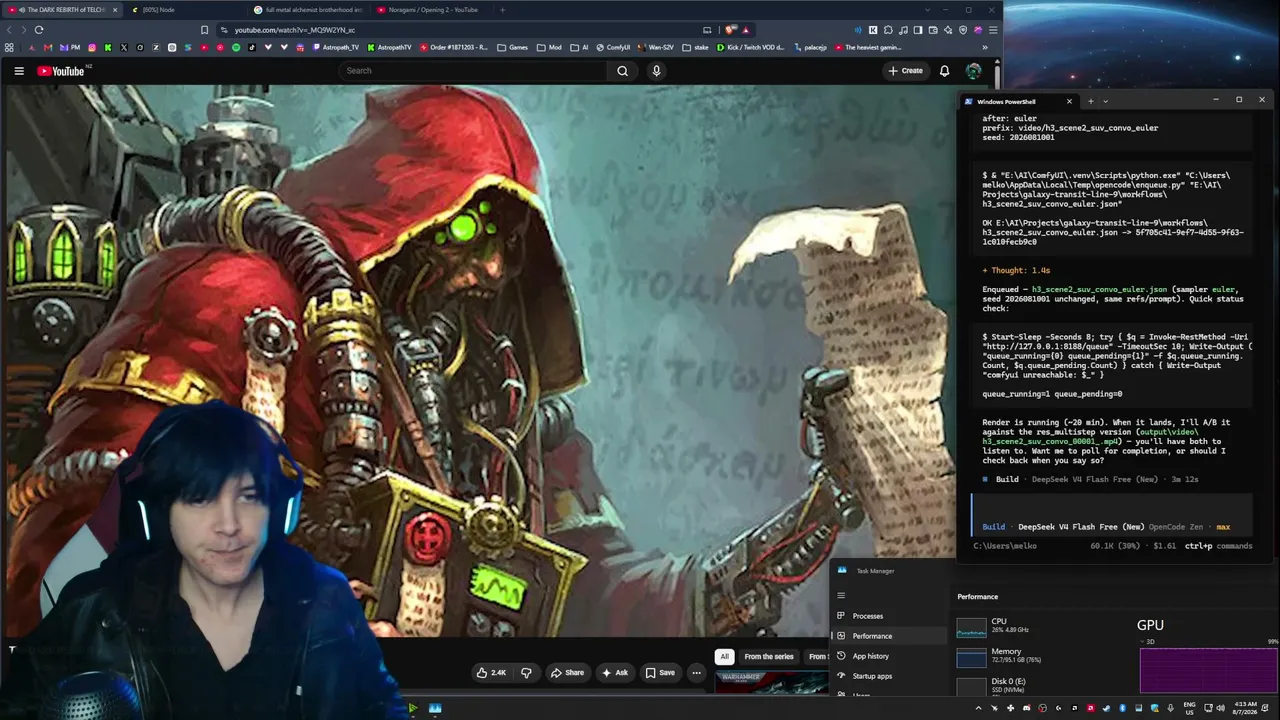Viewport: 1280px width, 720px height.
Task: Select Performance in Task Manager
Action: 888,636
